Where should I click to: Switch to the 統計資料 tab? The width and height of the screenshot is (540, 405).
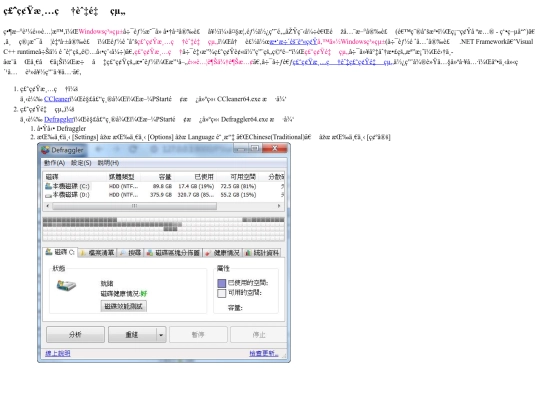point(262,253)
